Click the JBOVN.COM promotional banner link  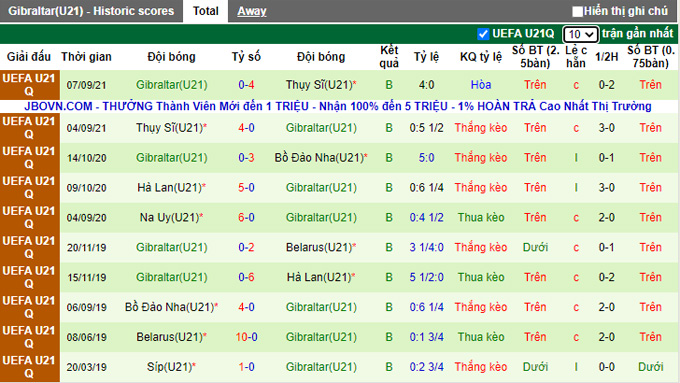point(338,106)
